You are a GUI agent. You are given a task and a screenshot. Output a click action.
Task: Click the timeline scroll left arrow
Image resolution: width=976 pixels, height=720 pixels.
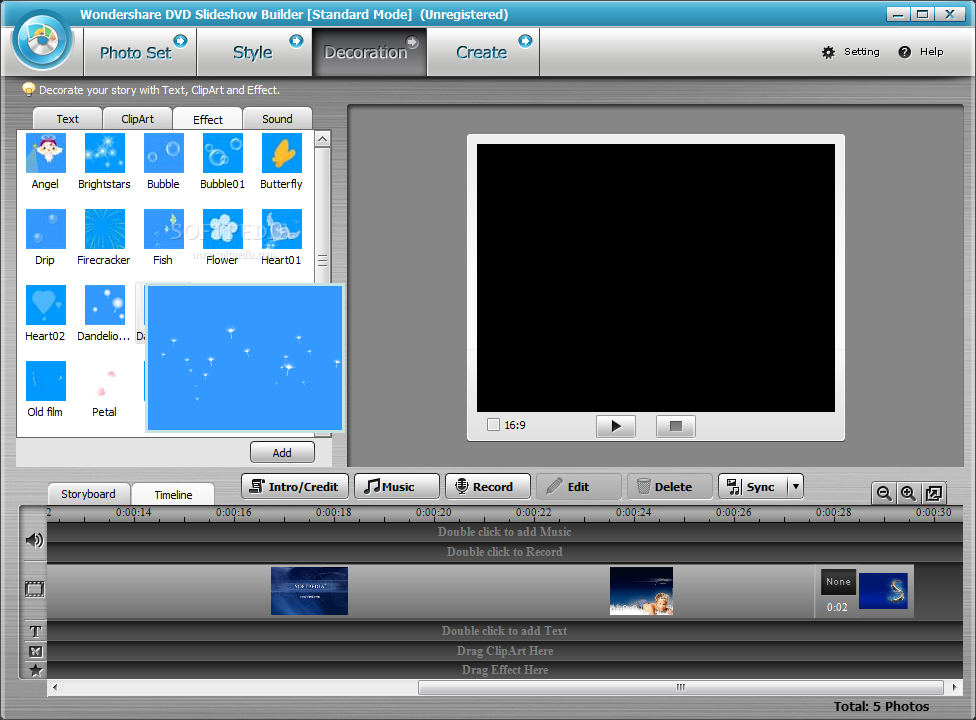point(55,688)
